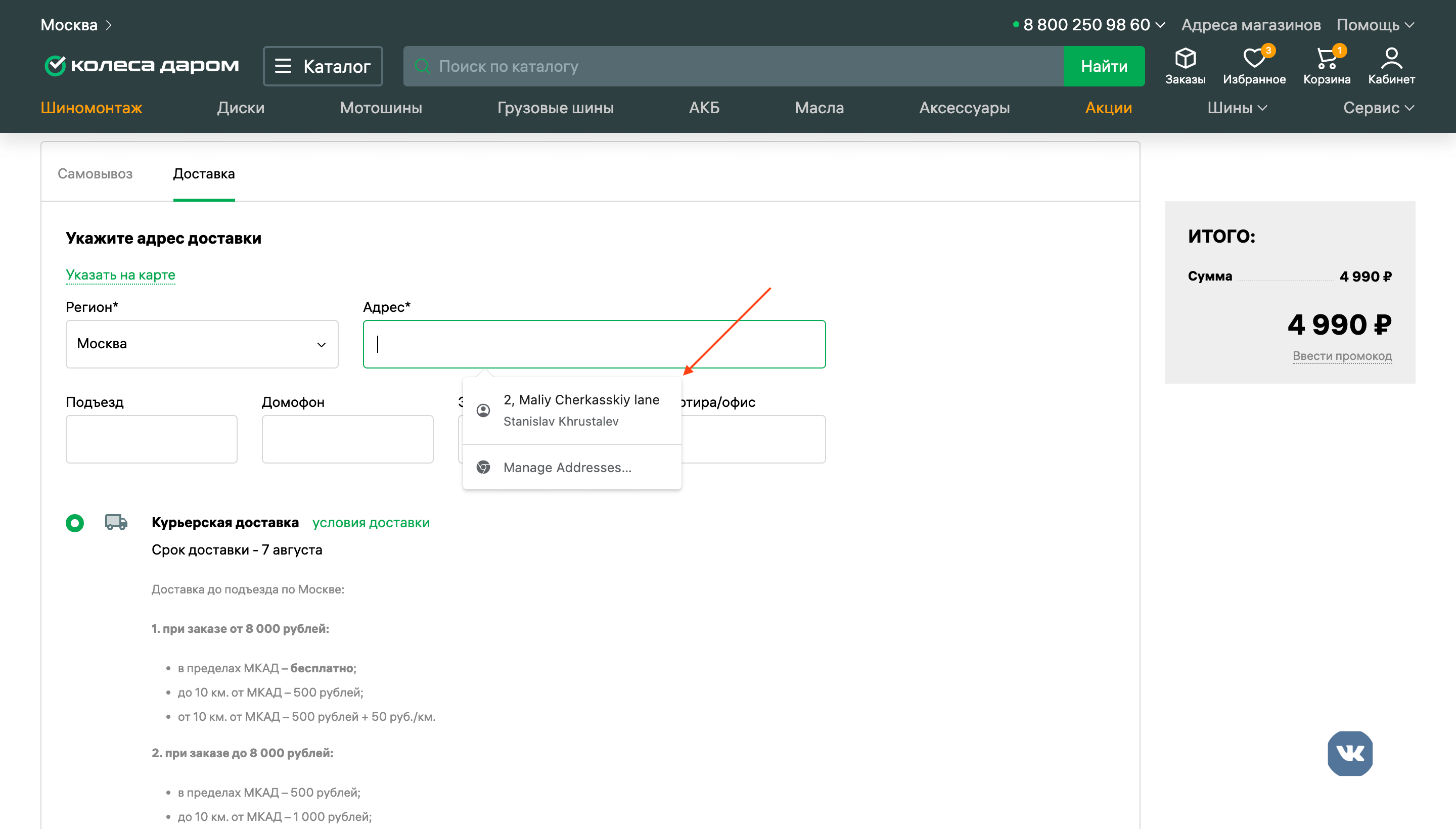Open Избранное favorites heart icon
1456x829 pixels.
pyautogui.click(x=1254, y=66)
